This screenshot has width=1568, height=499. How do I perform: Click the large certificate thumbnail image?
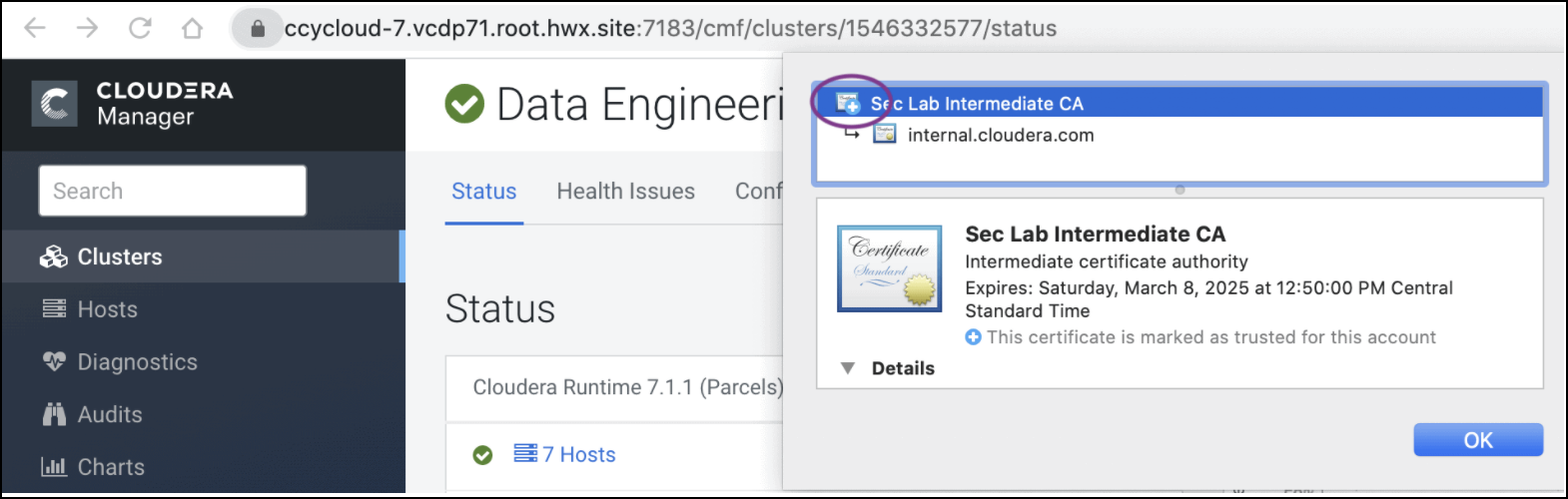coord(889,268)
